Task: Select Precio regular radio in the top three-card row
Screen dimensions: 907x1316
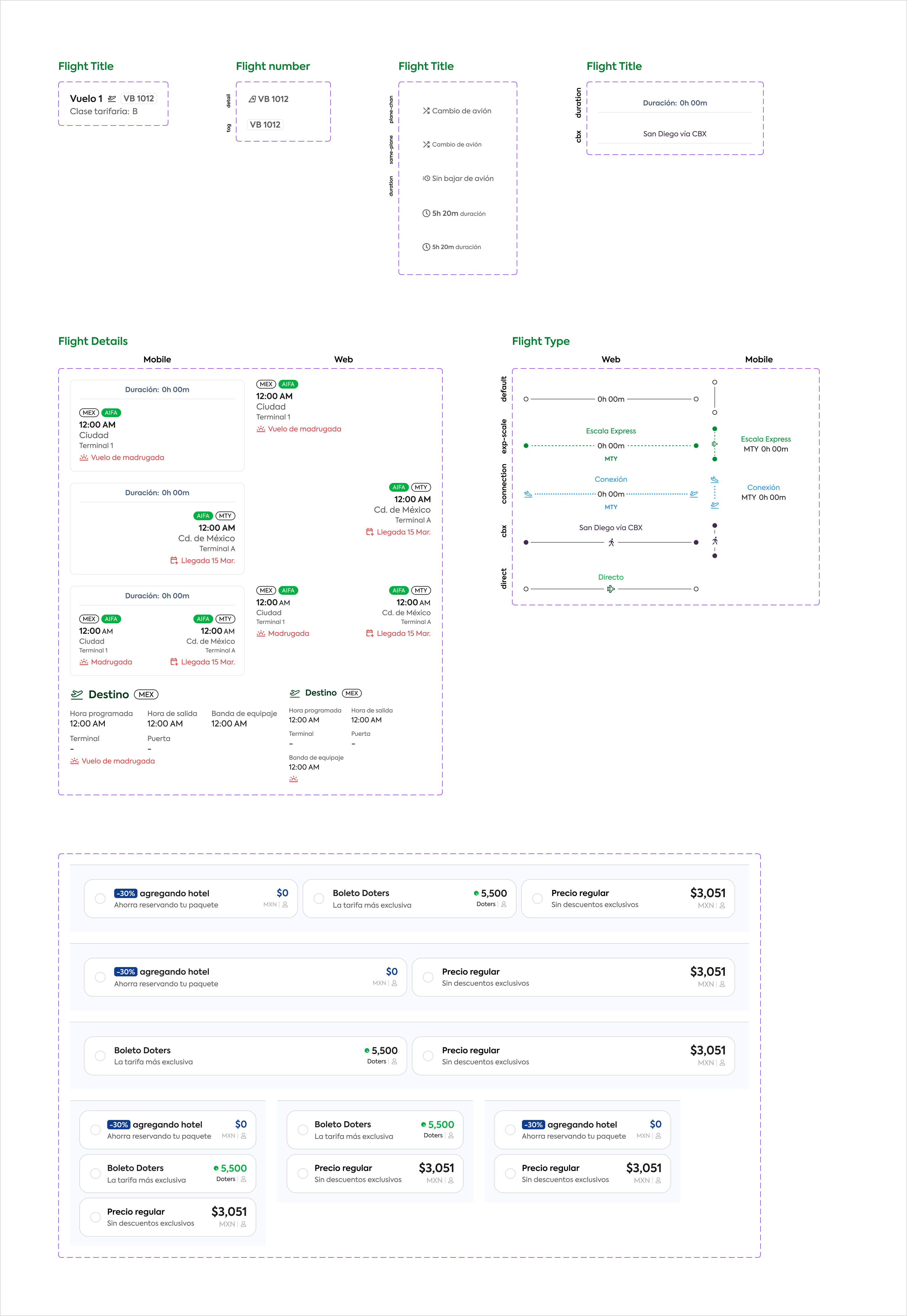Action: 537,898
